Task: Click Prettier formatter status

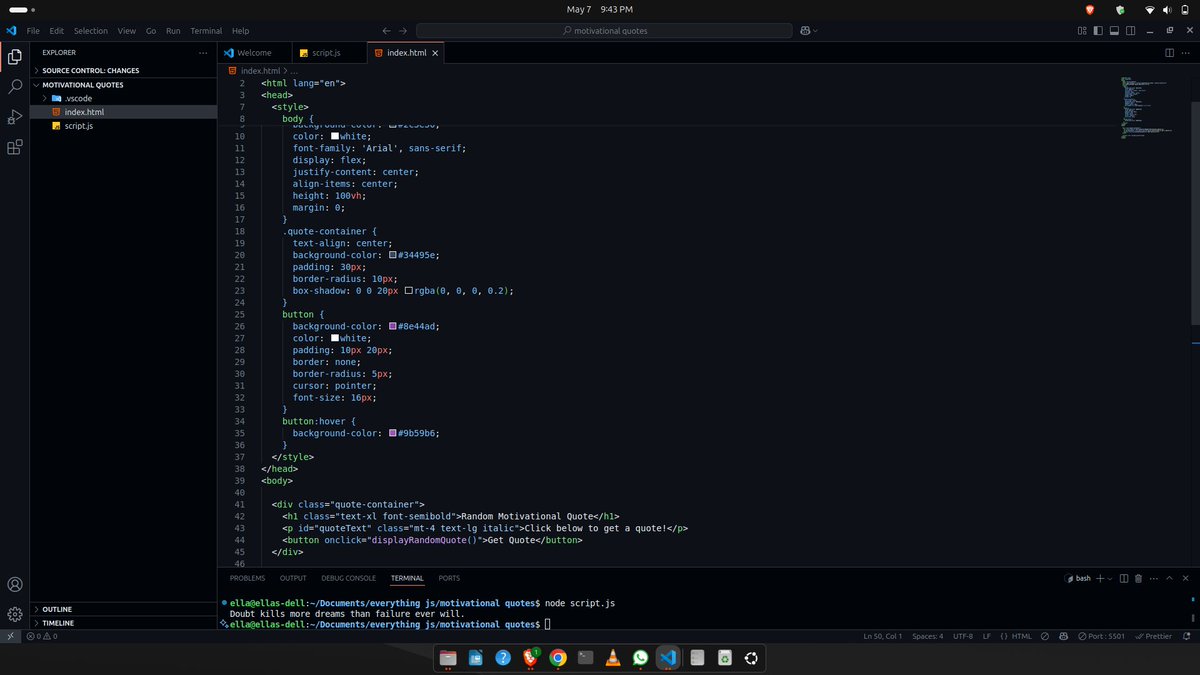Action: pos(1153,636)
